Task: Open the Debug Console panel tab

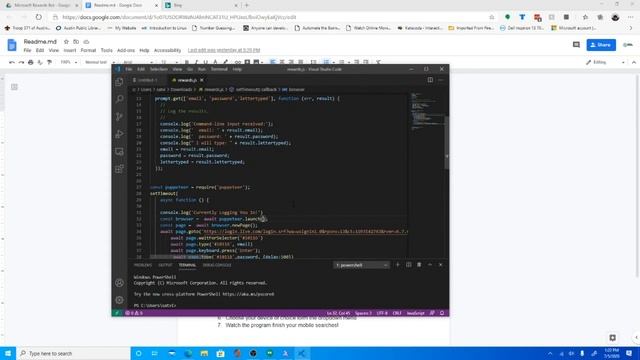Action: [x=217, y=265]
